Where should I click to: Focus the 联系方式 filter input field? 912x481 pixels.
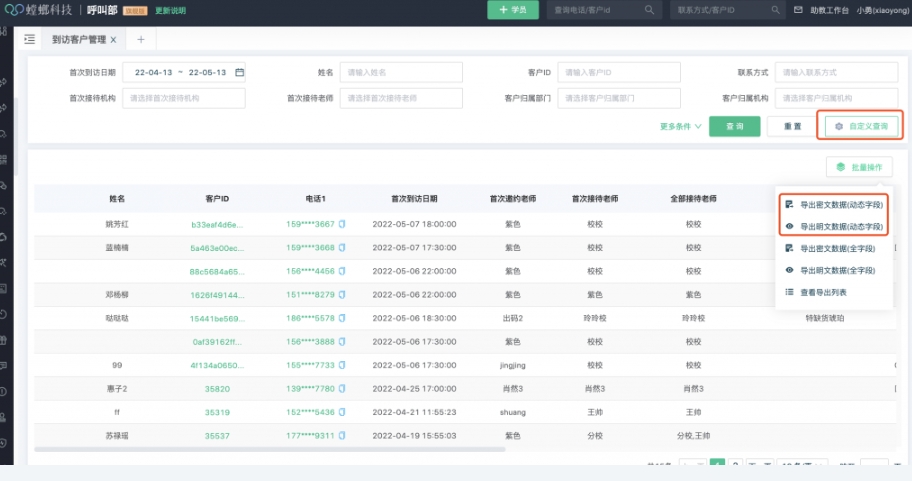click(836, 72)
